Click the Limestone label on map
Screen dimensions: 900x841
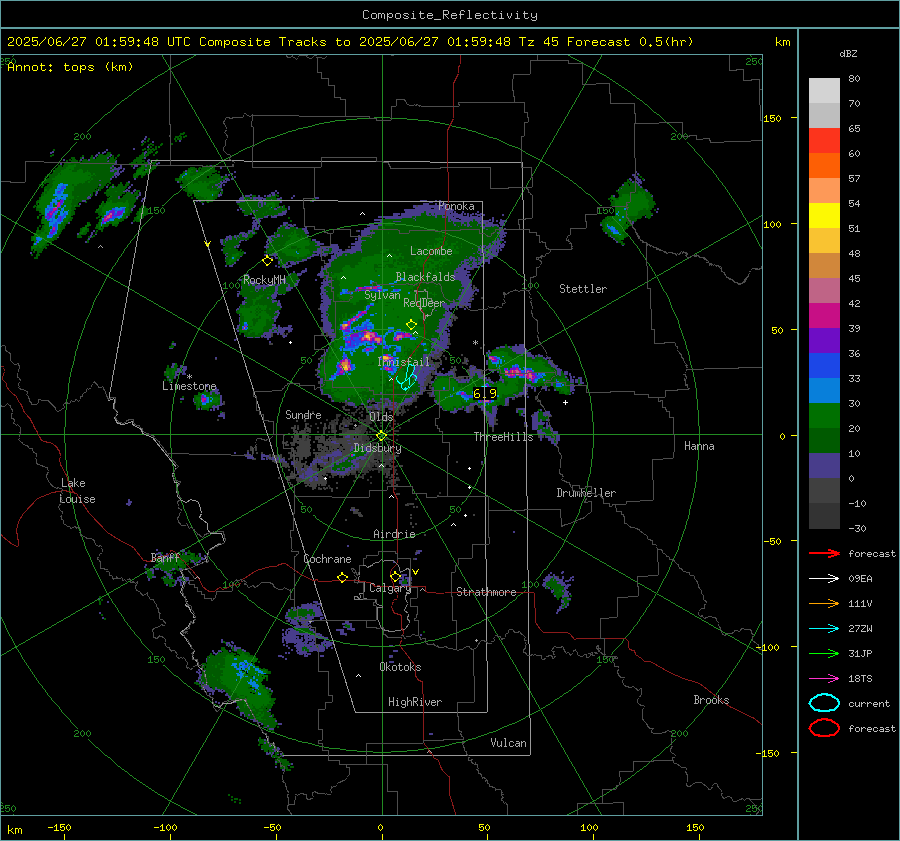pyautogui.click(x=189, y=386)
